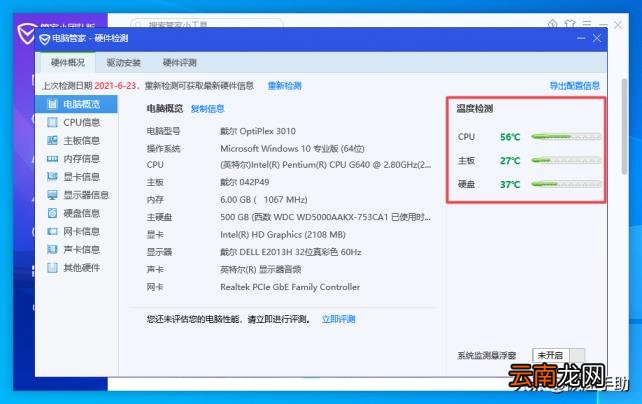642x404 pixels.
Task: Minimize the 硬件检测 window
Action: coord(581,38)
